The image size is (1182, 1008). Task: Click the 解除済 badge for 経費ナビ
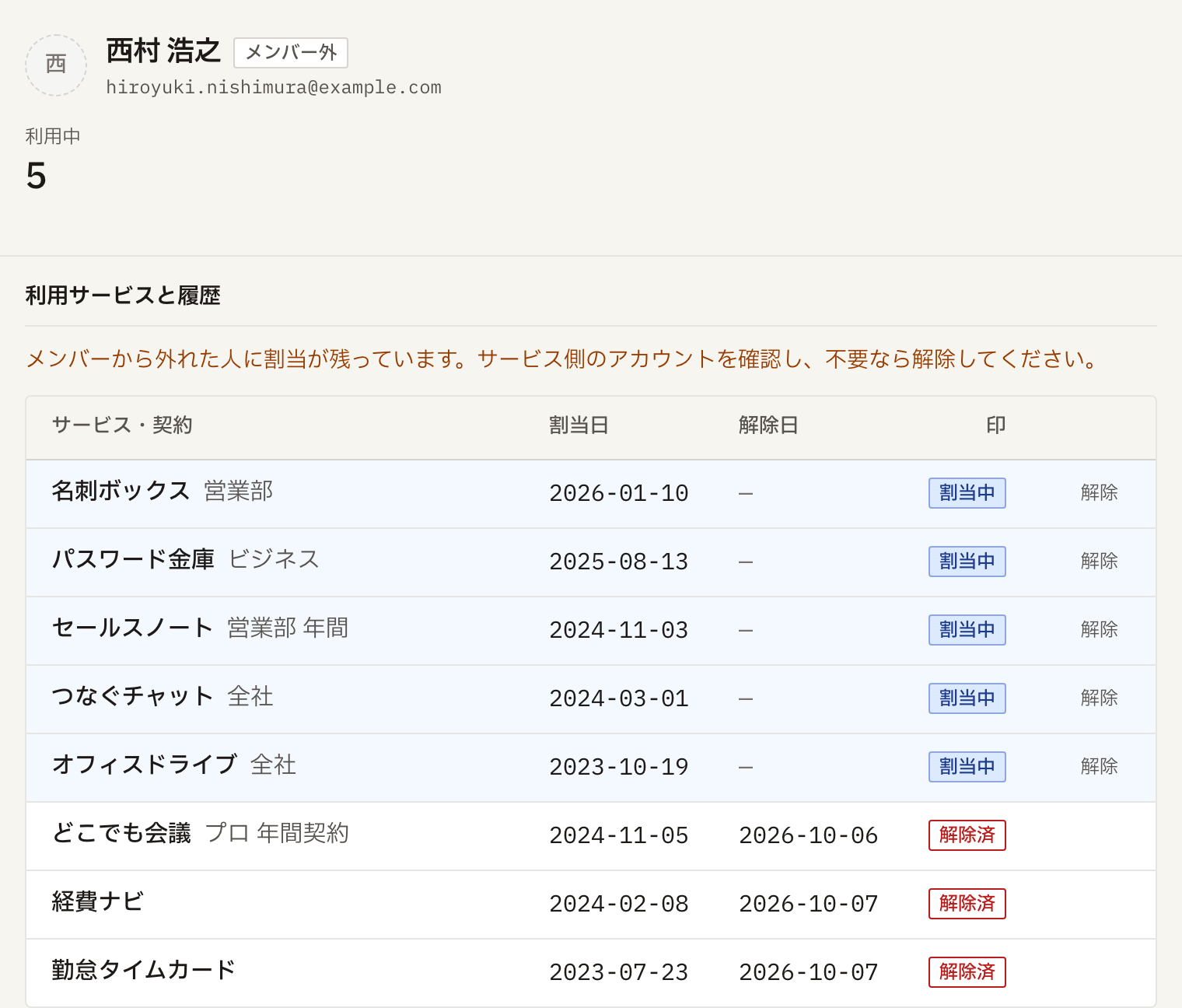click(967, 904)
